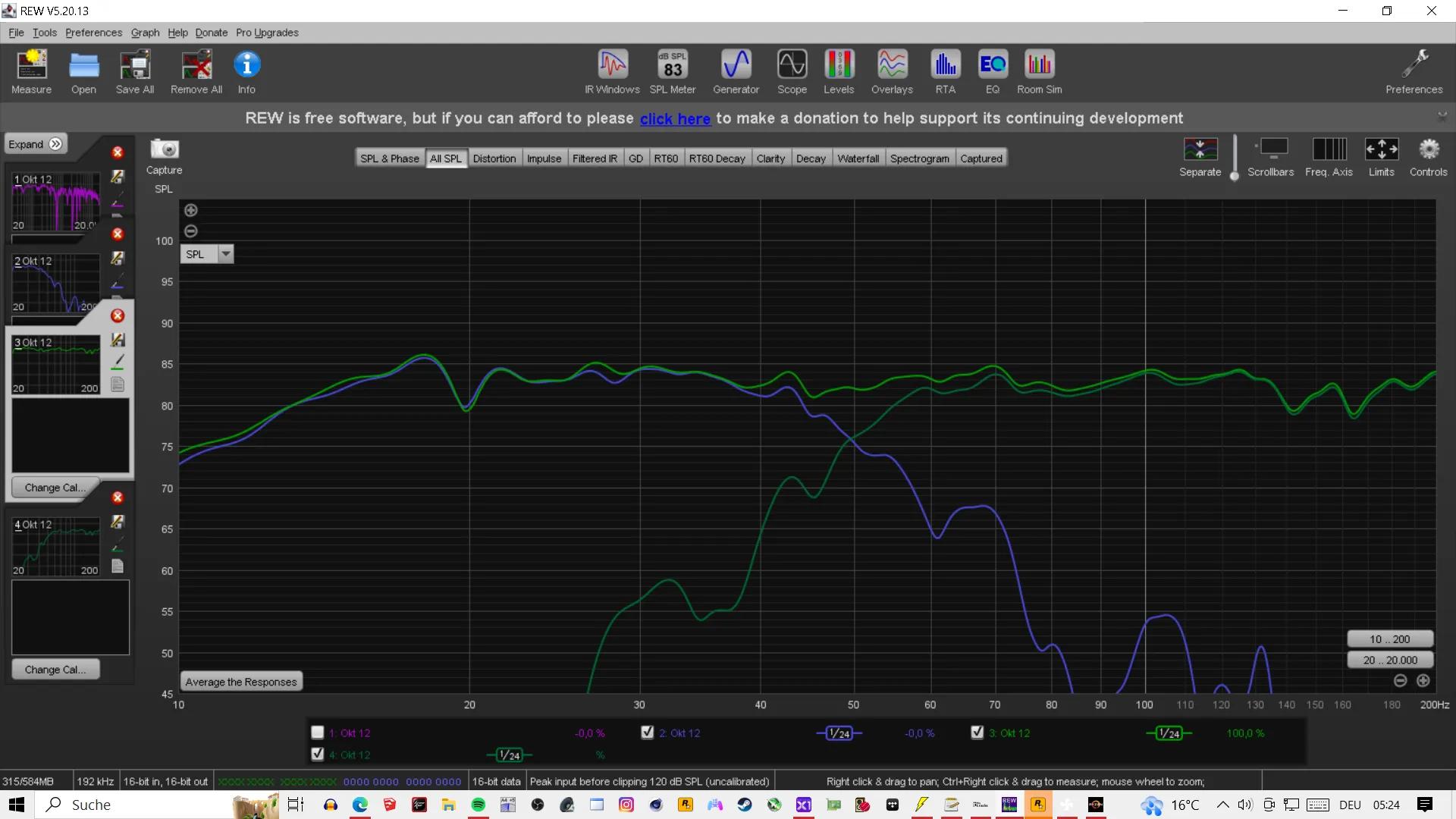The height and width of the screenshot is (819, 1456).
Task: Select measurement 4 Okt 12 thumbnail
Action: (56, 546)
